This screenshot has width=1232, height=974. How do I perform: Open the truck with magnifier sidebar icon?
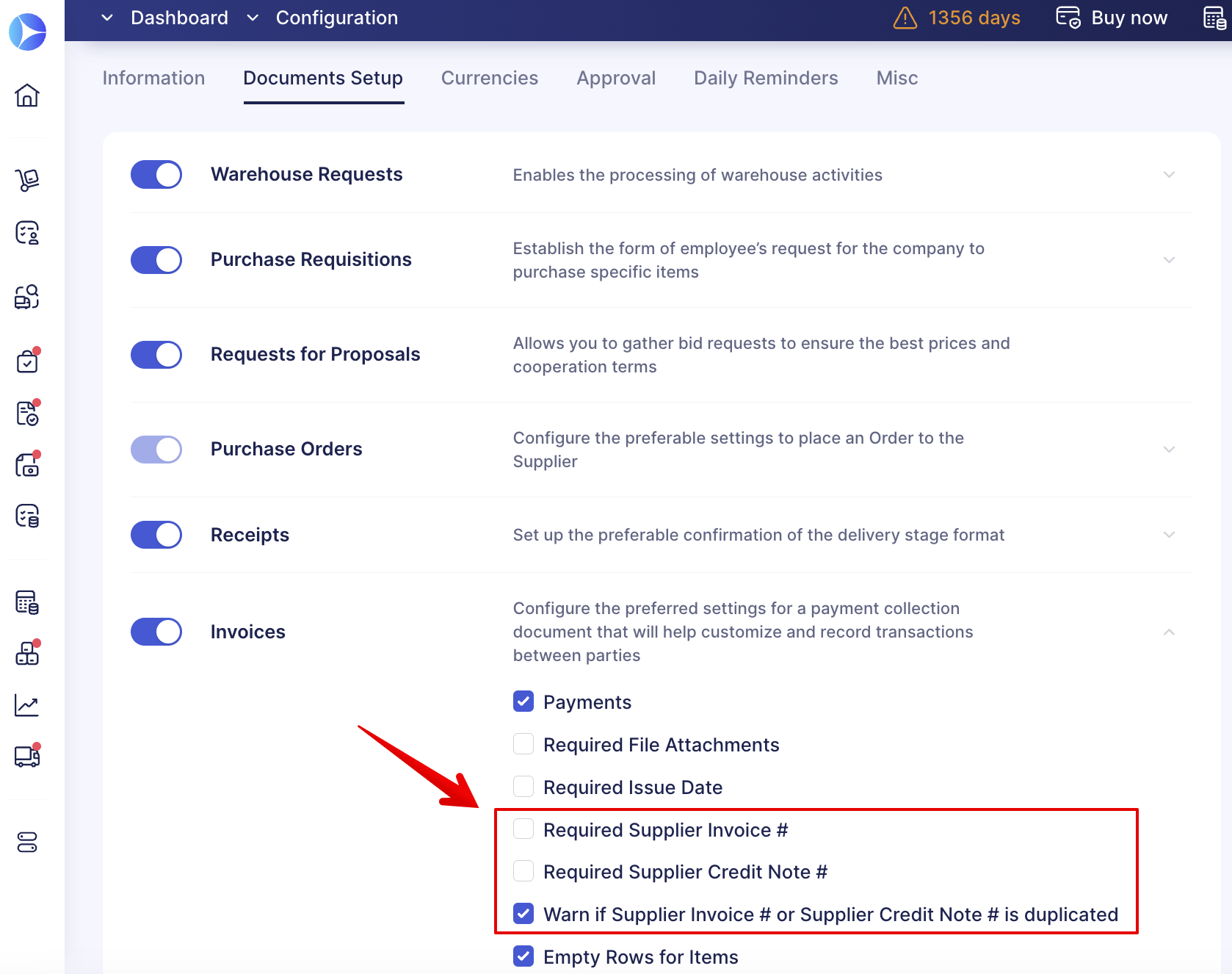27,297
